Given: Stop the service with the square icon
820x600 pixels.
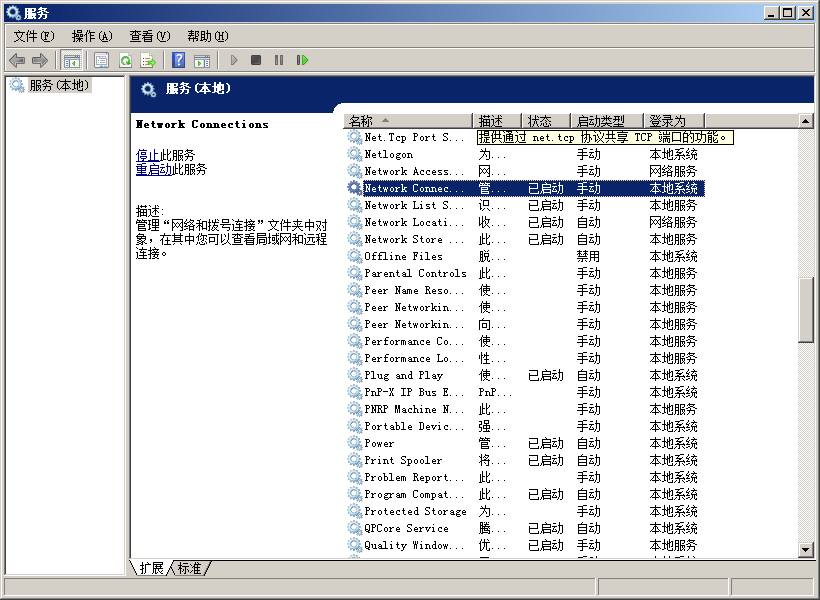Looking at the screenshot, I should tap(258, 60).
